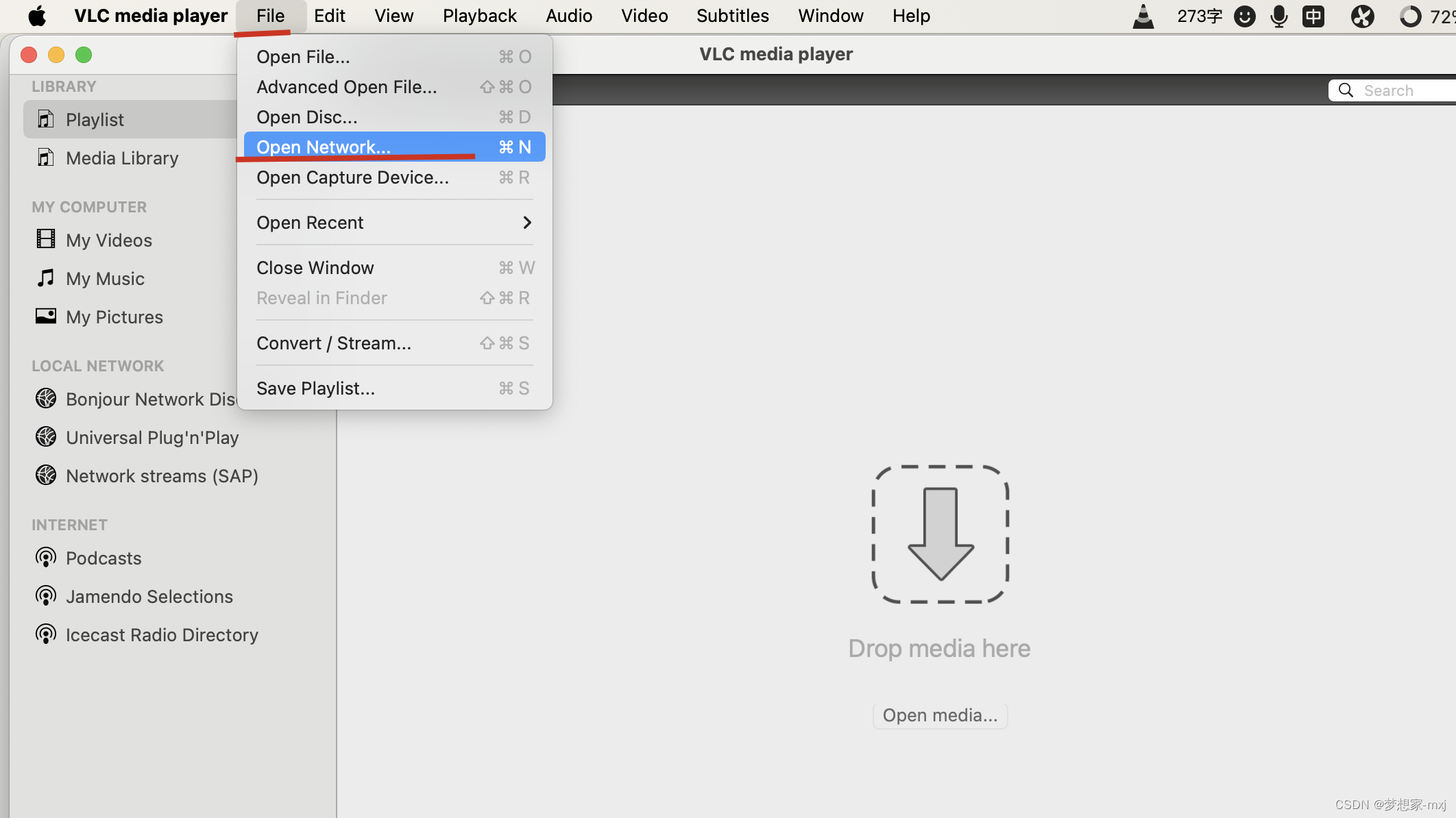
Task: Close the File menu
Action: 271,16
